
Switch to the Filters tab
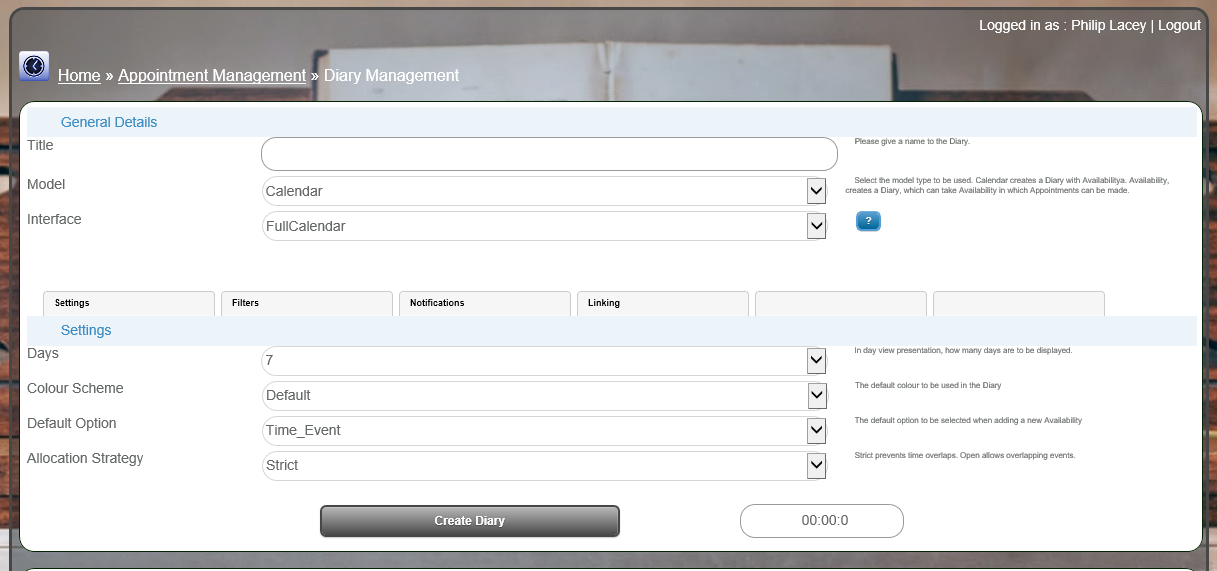(307, 303)
